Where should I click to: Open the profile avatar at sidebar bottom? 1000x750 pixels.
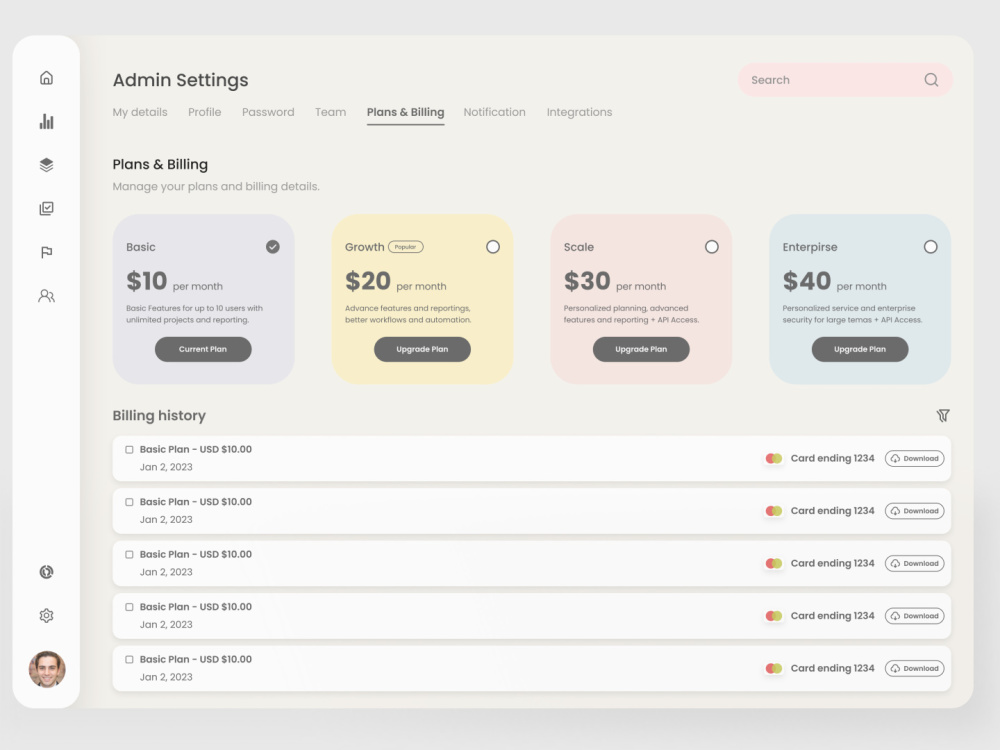(46, 670)
